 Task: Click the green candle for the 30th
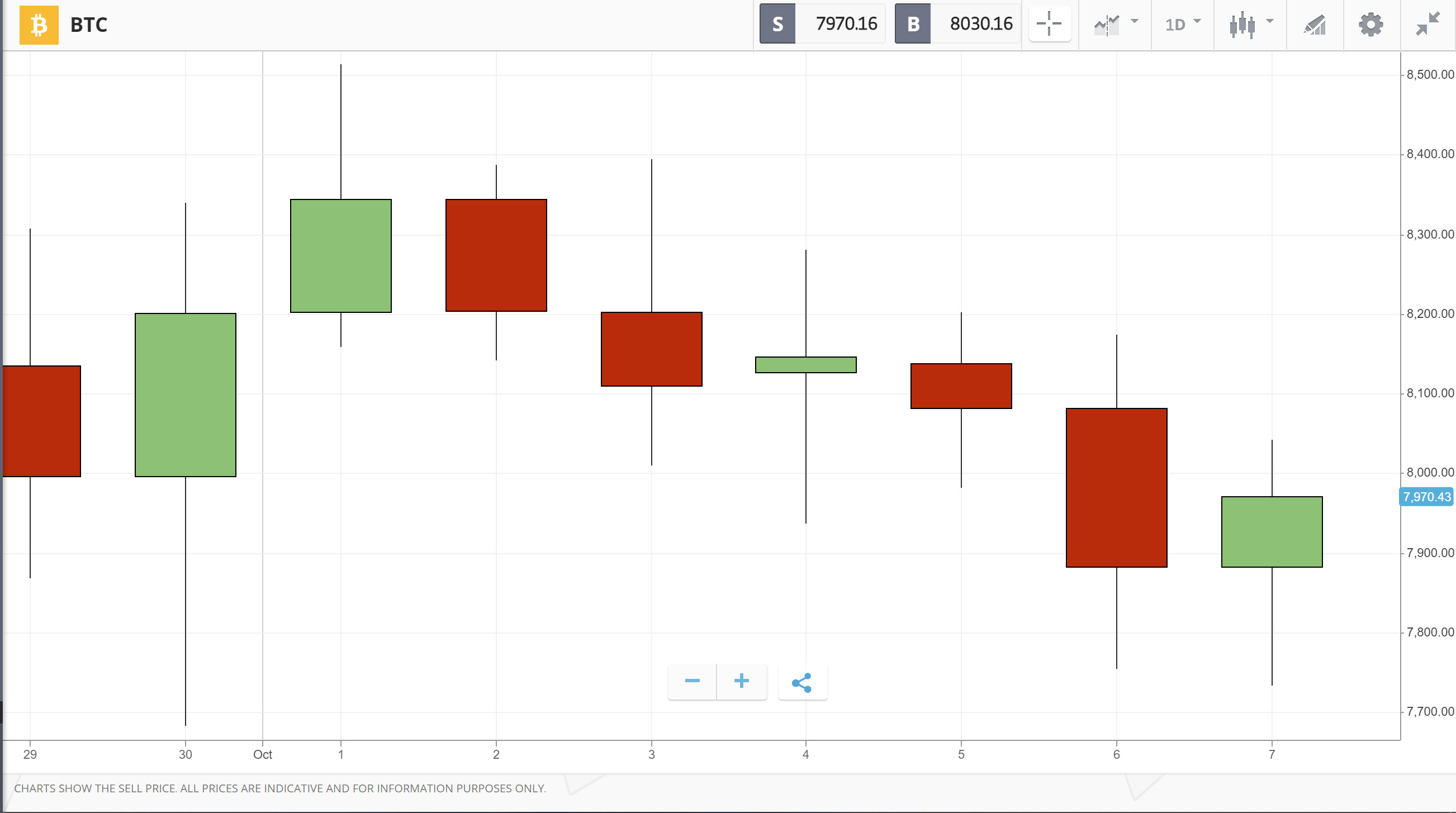[186, 395]
